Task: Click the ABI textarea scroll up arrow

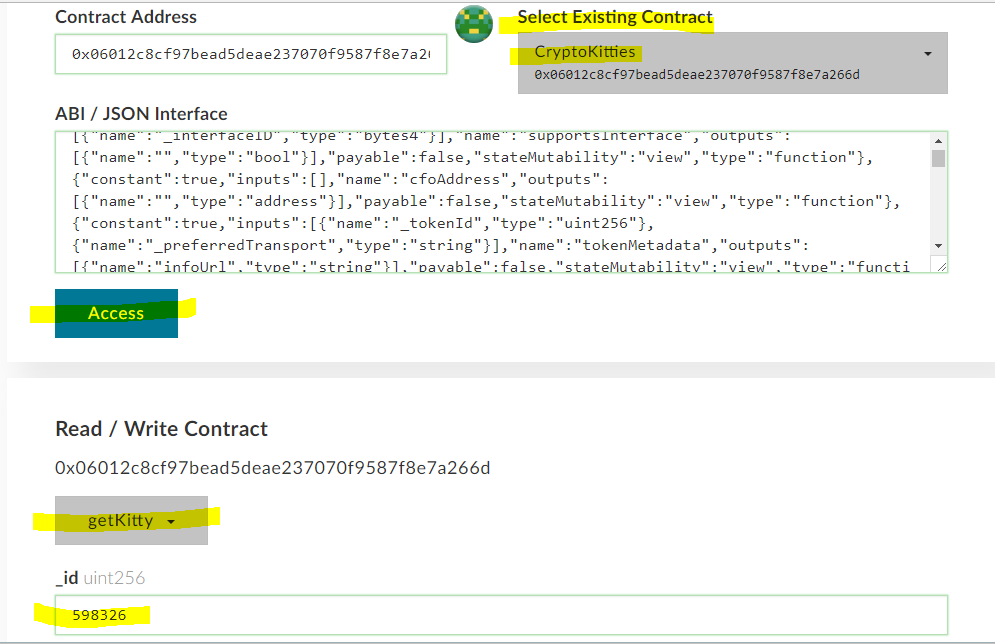Action: (x=939, y=141)
